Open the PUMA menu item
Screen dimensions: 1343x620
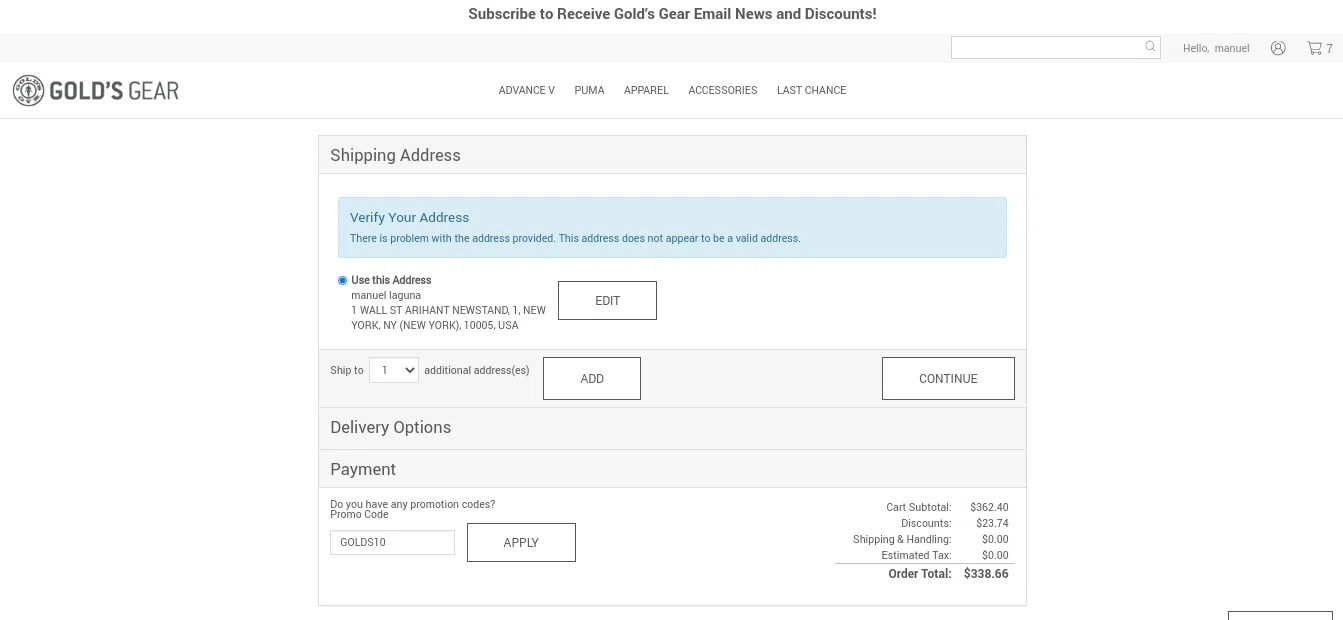[x=589, y=90]
